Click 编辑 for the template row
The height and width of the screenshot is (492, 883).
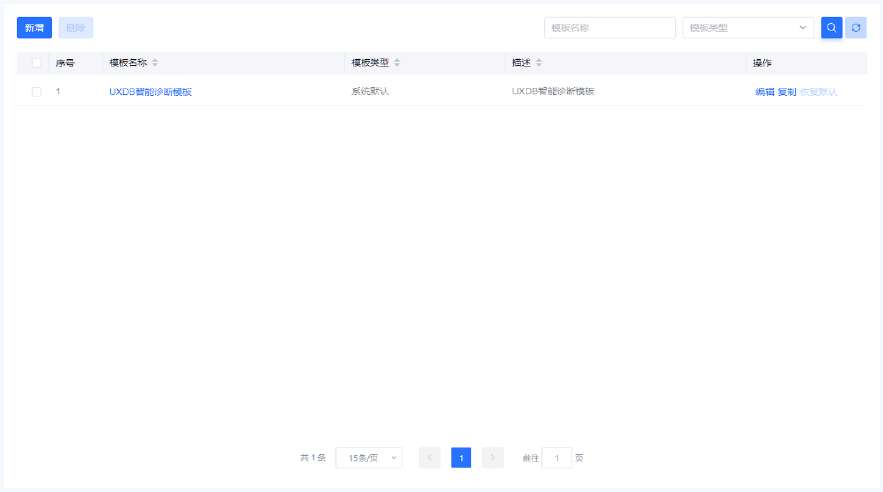click(764, 92)
